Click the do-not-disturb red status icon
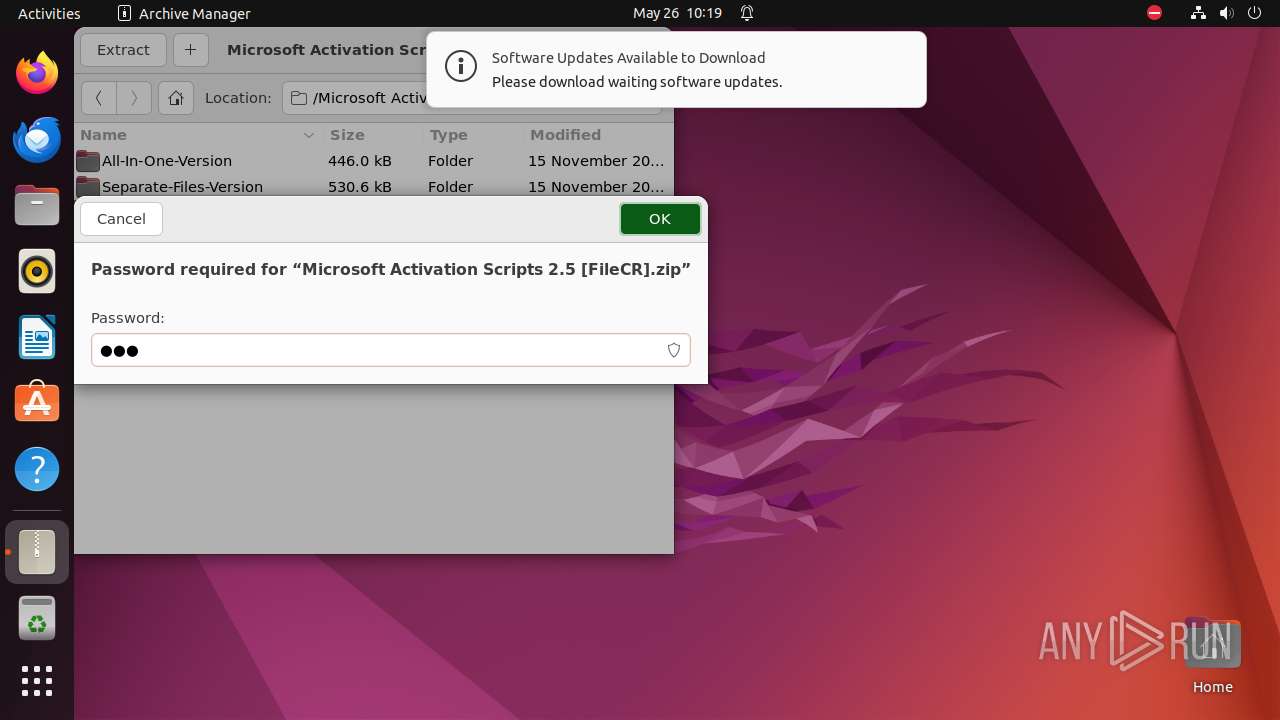Viewport: 1280px width, 720px height. point(1154,13)
